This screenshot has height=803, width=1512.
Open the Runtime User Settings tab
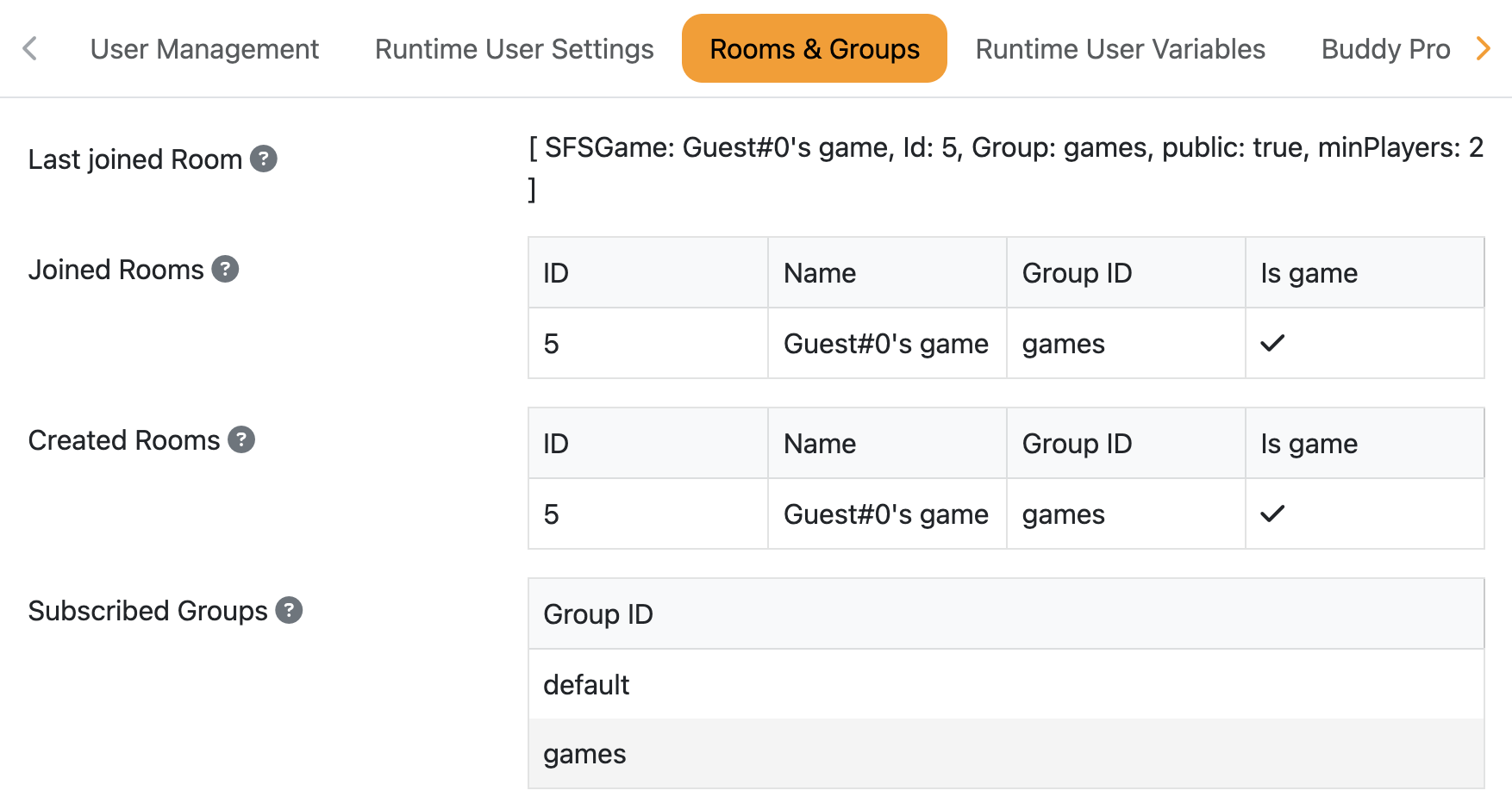(x=513, y=48)
